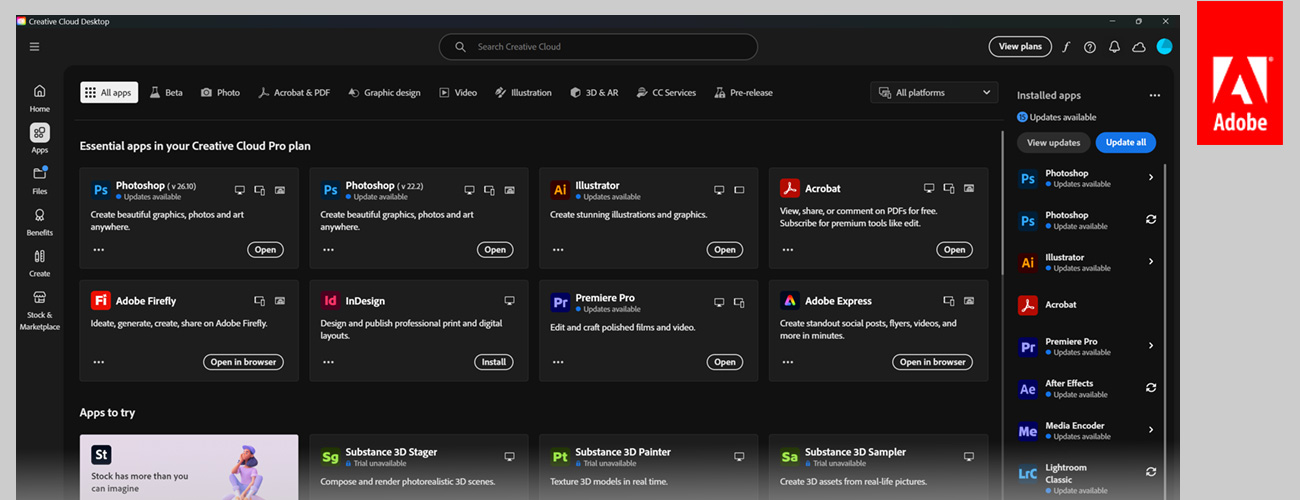Select the Acrobat row in Installed apps

click(1088, 304)
